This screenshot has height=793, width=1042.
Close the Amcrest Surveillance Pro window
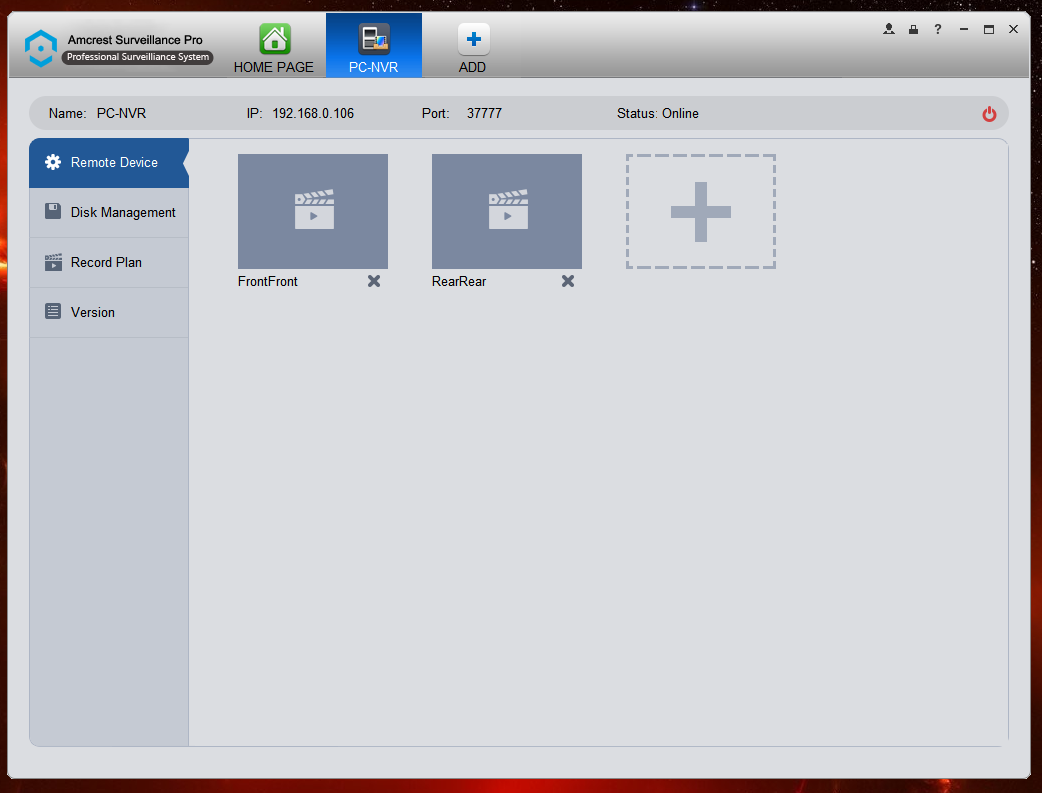tap(1013, 29)
